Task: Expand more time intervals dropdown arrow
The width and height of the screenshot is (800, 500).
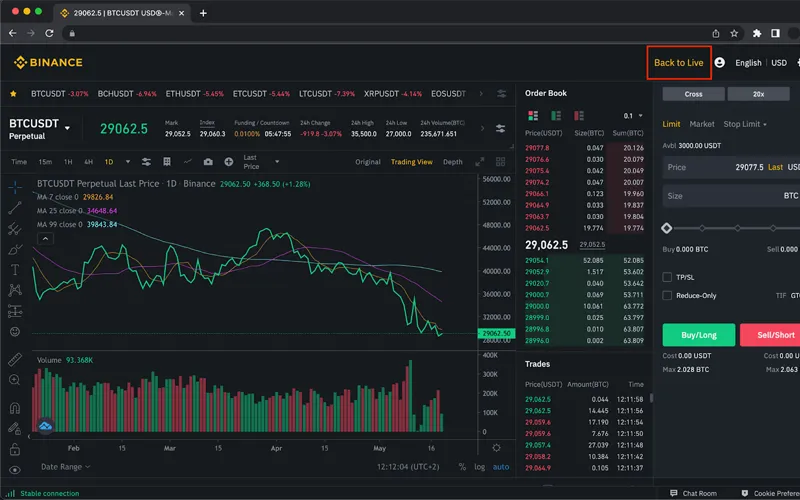Action: pos(128,162)
